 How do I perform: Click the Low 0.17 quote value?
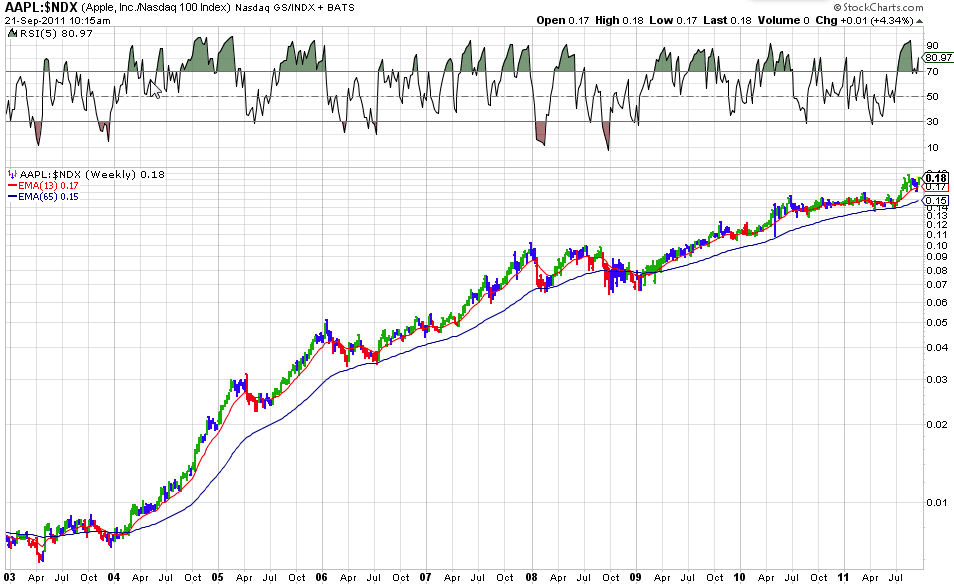click(673, 20)
